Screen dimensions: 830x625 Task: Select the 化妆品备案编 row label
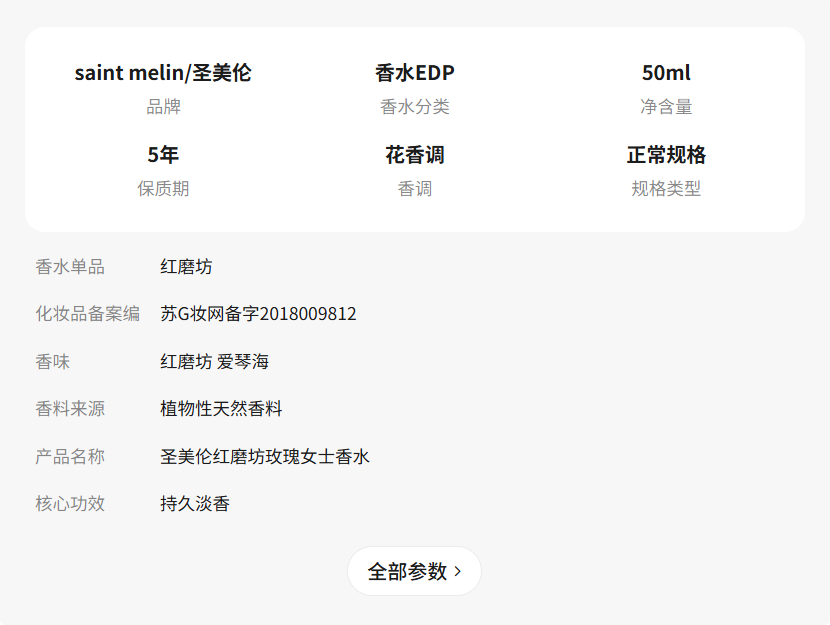(88, 314)
